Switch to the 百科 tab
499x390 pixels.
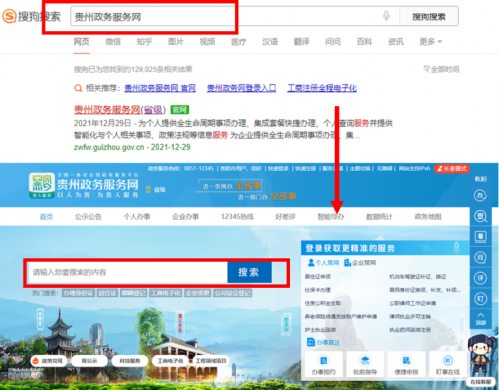click(364, 42)
